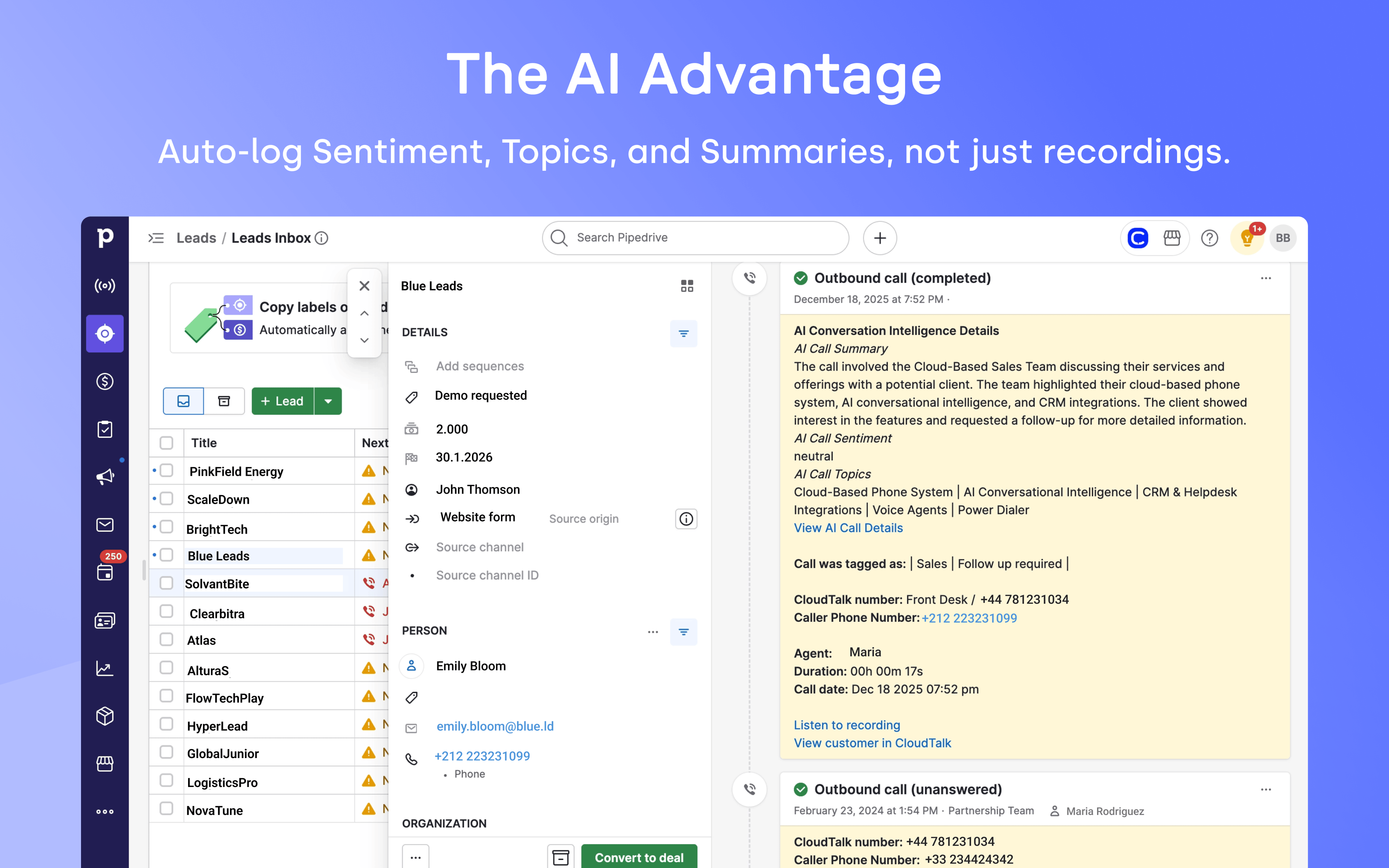Screen dimensions: 1389x868
Task: Open Insights via the line chart icon
Action: [105, 668]
